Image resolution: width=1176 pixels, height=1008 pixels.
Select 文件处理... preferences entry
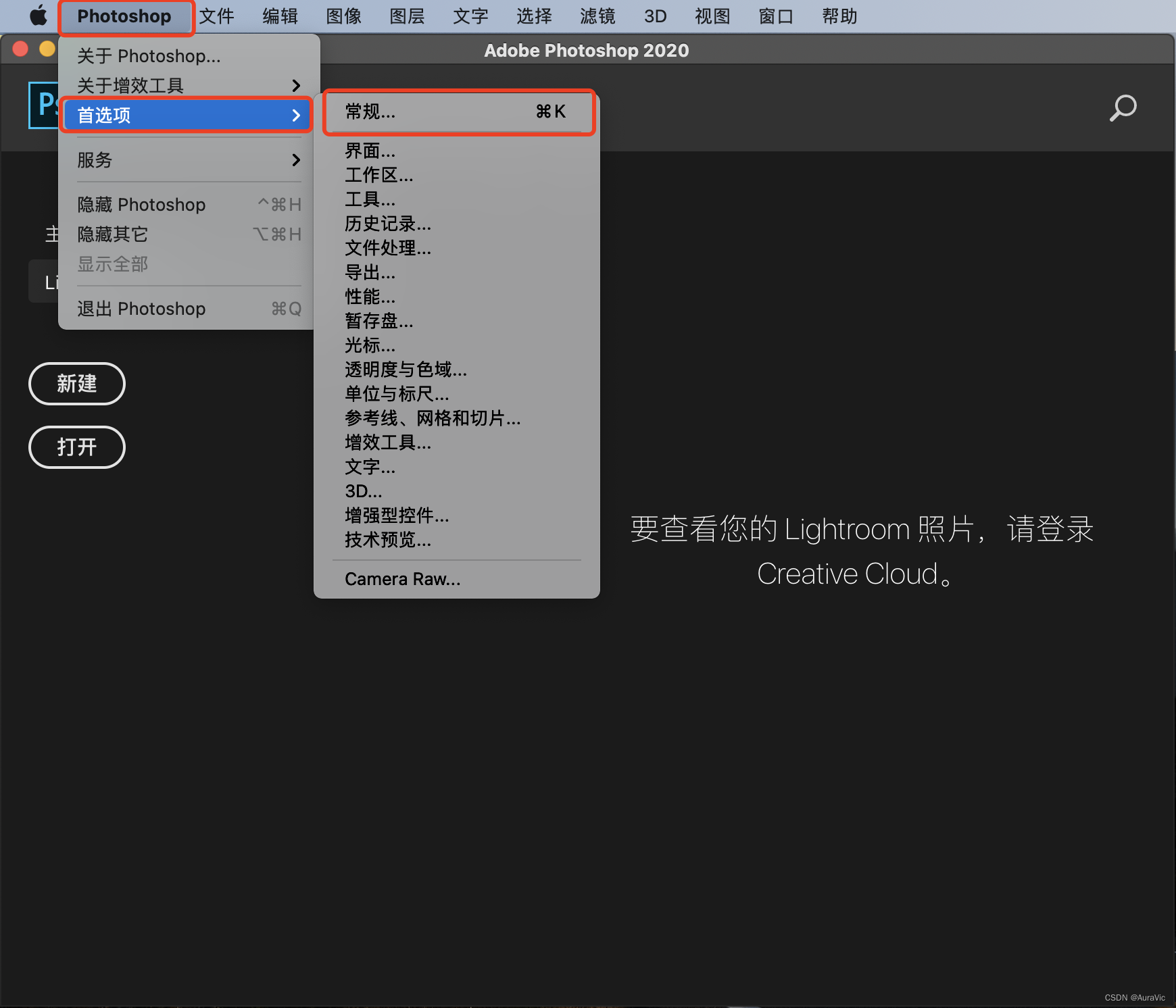point(457,248)
